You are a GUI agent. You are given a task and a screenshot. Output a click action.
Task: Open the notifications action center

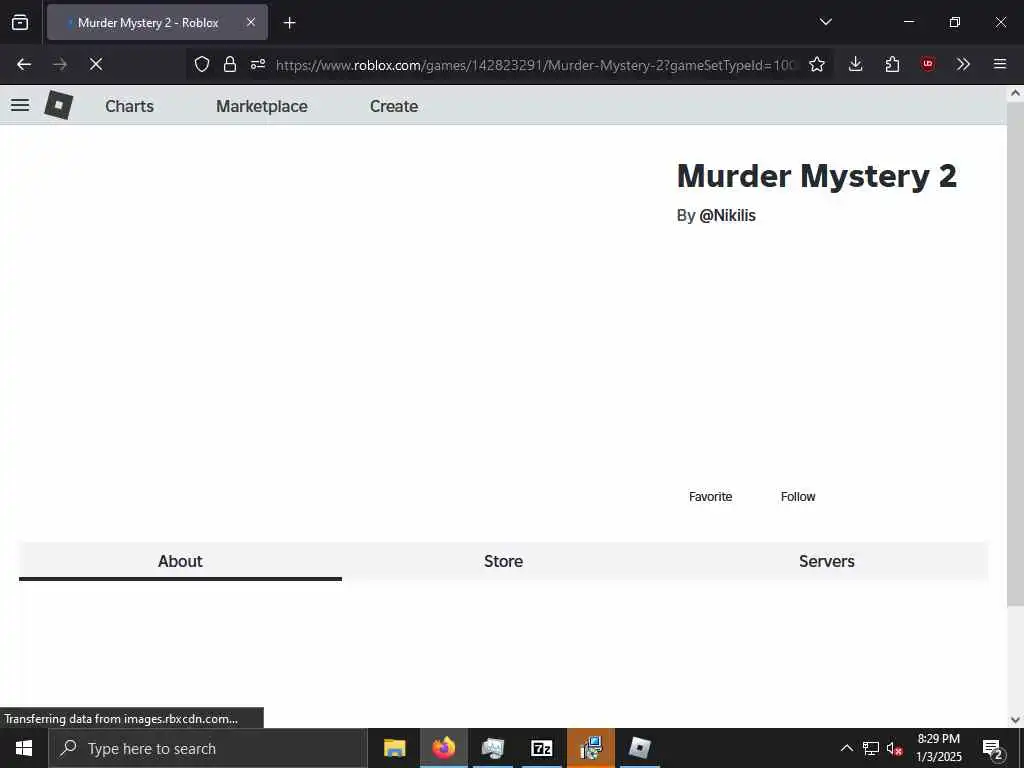click(993, 748)
